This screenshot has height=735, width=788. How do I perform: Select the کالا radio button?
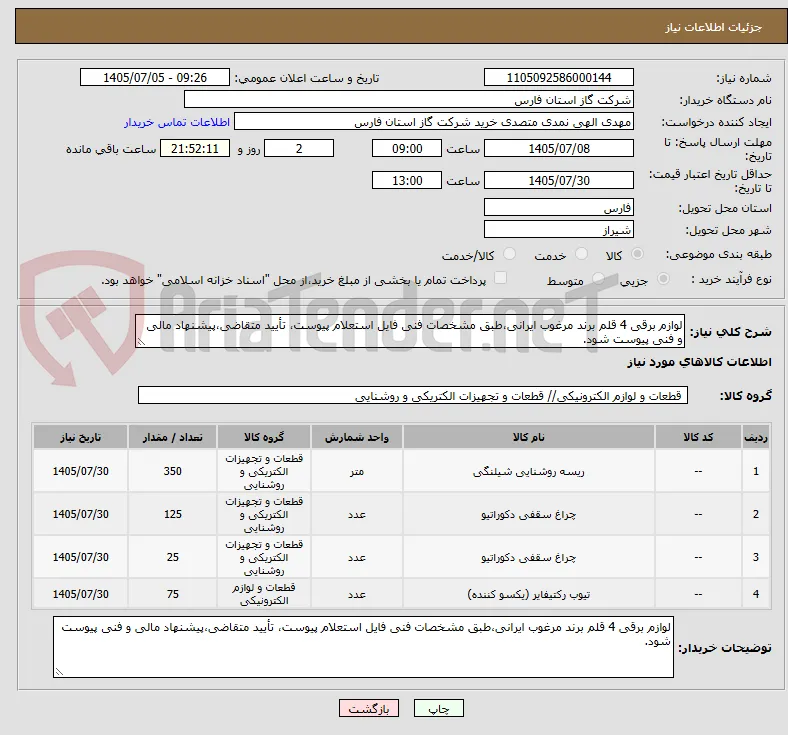click(x=637, y=254)
